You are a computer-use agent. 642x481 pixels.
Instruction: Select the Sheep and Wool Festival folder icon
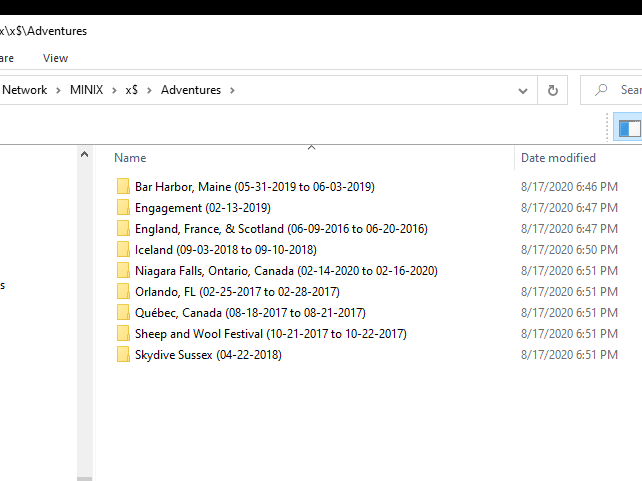coord(123,334)
